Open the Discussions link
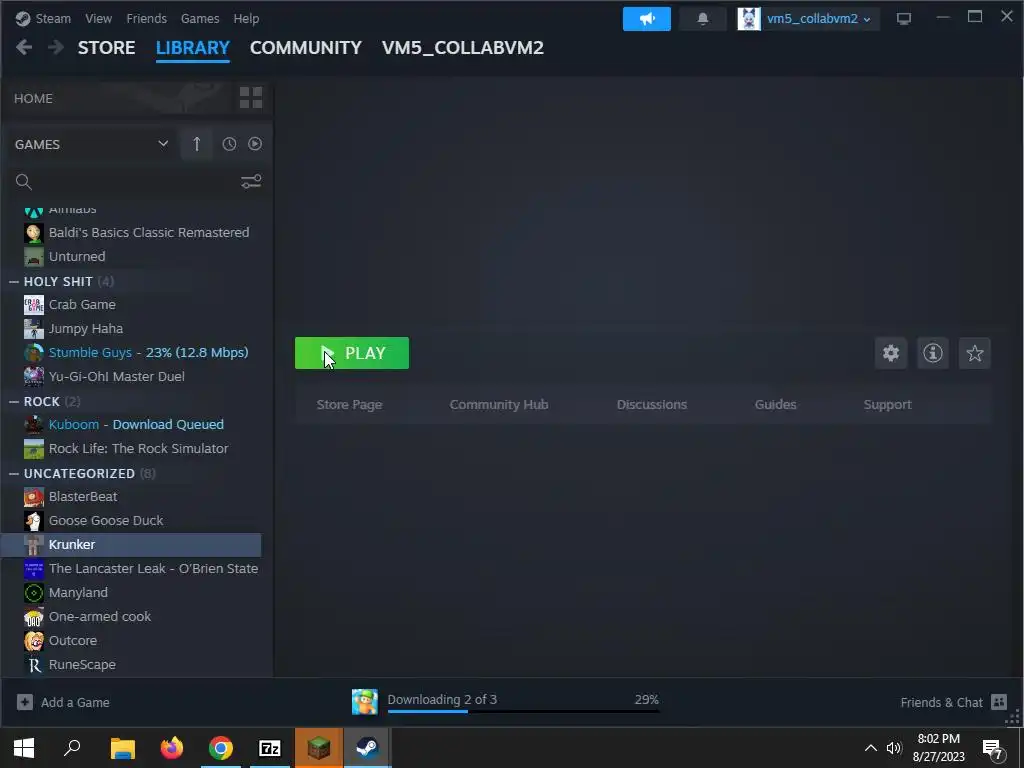This screenshot has width=1024, height=768. point(652,405)
